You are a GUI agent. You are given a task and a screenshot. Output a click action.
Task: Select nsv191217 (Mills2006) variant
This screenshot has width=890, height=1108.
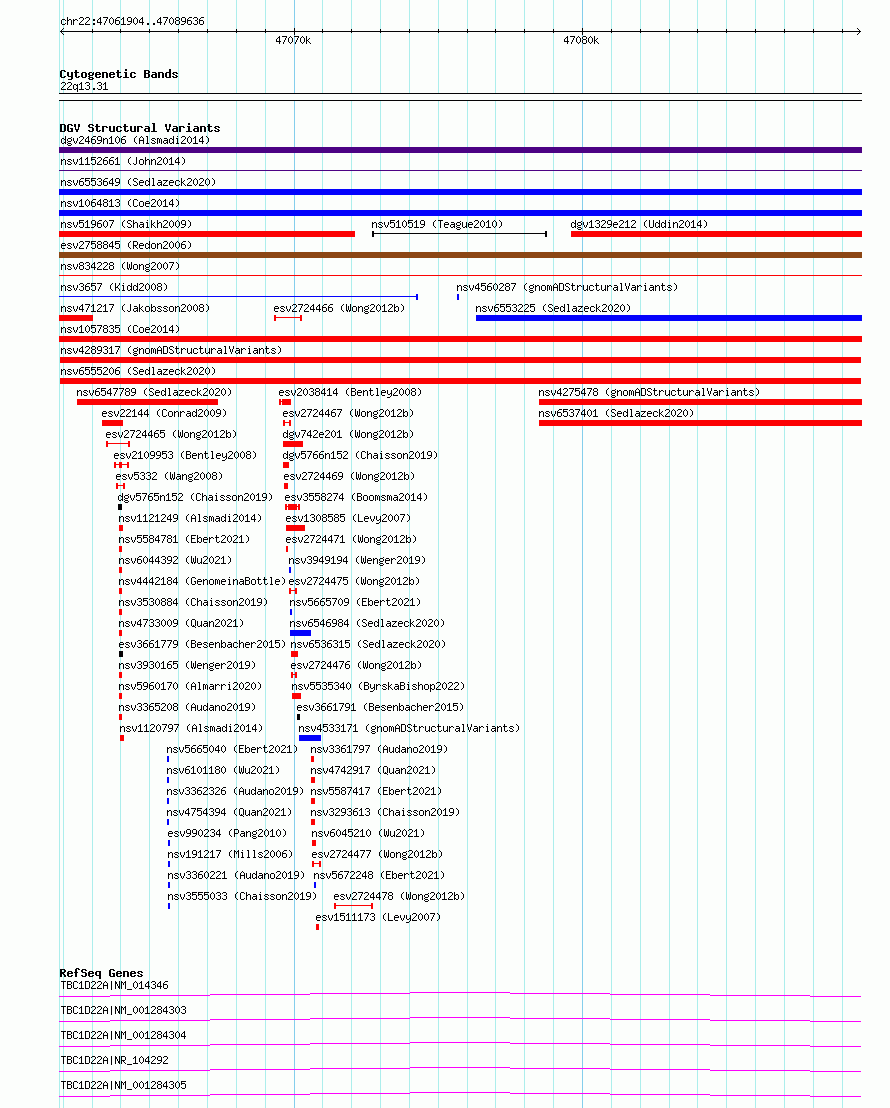(230, 854)
